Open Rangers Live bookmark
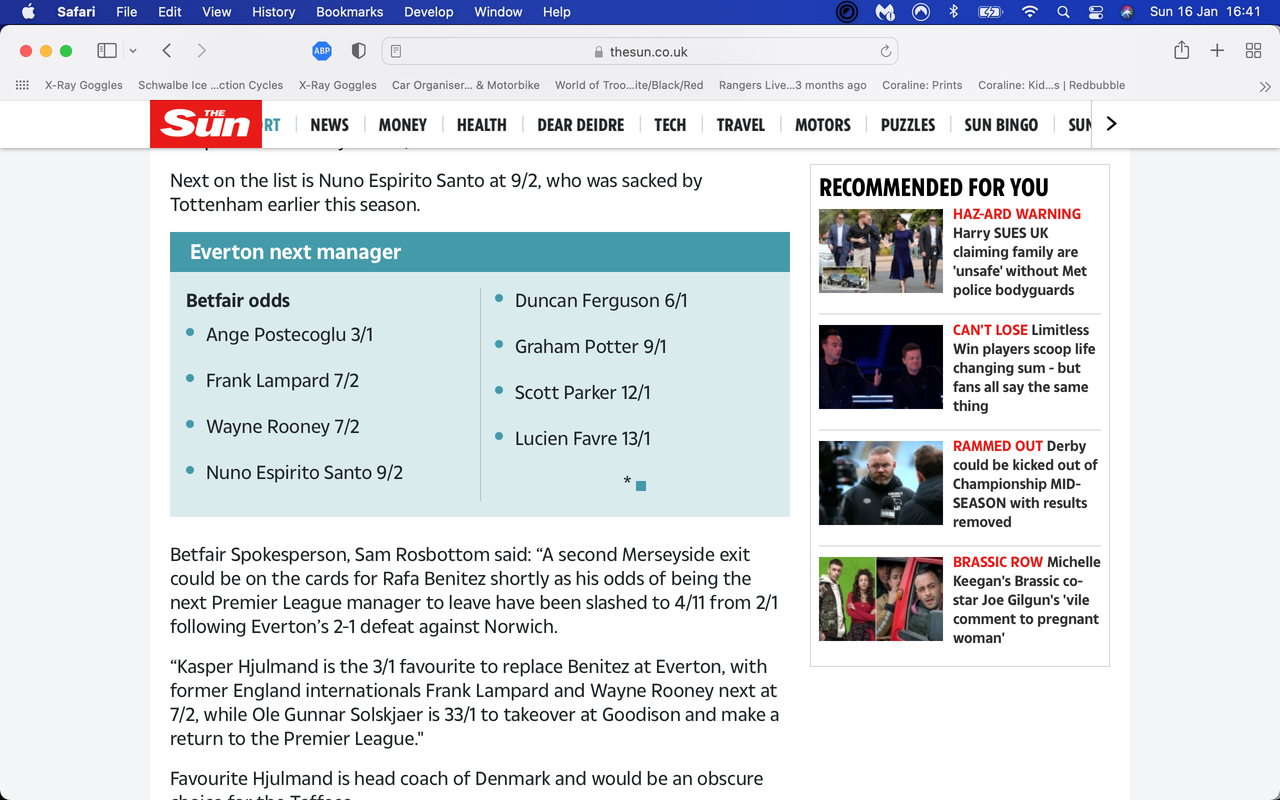 793,85
